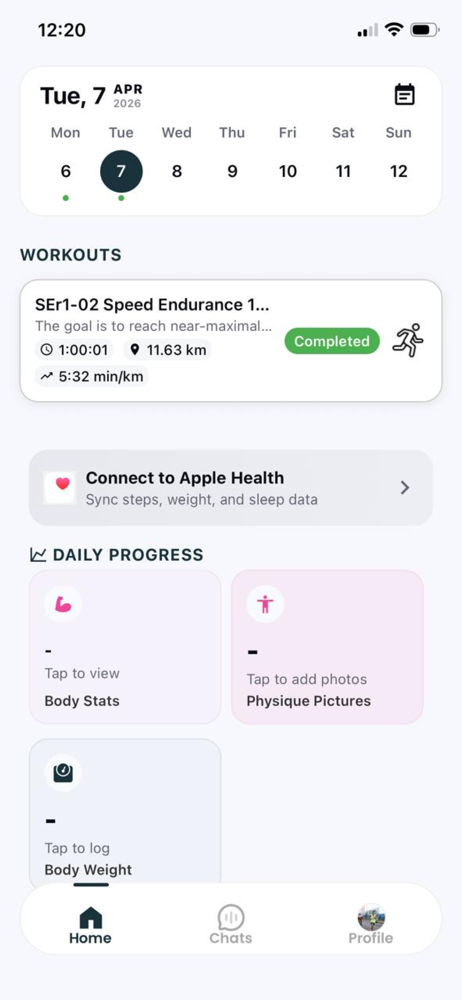
Task: Tap the Body Weight scale icon
Action: pos(63,773)
